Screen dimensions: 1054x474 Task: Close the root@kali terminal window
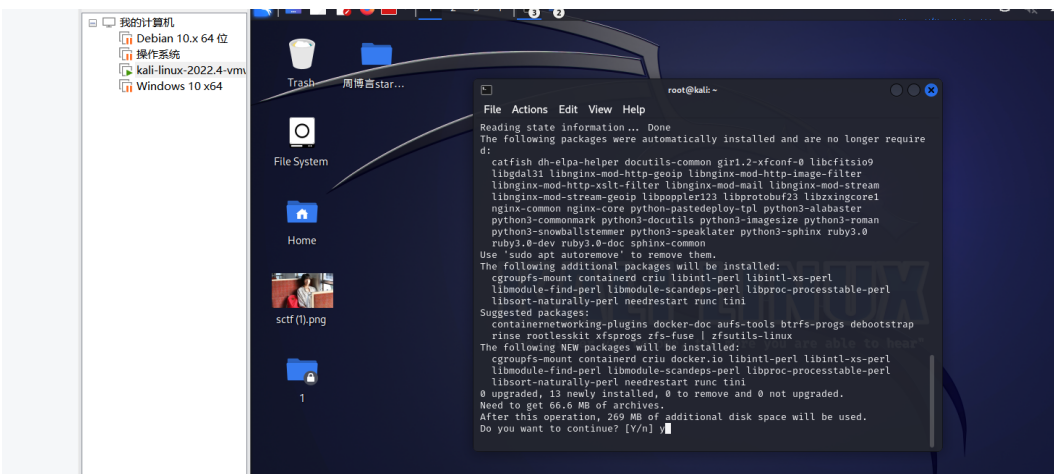(x=931, y=90)
